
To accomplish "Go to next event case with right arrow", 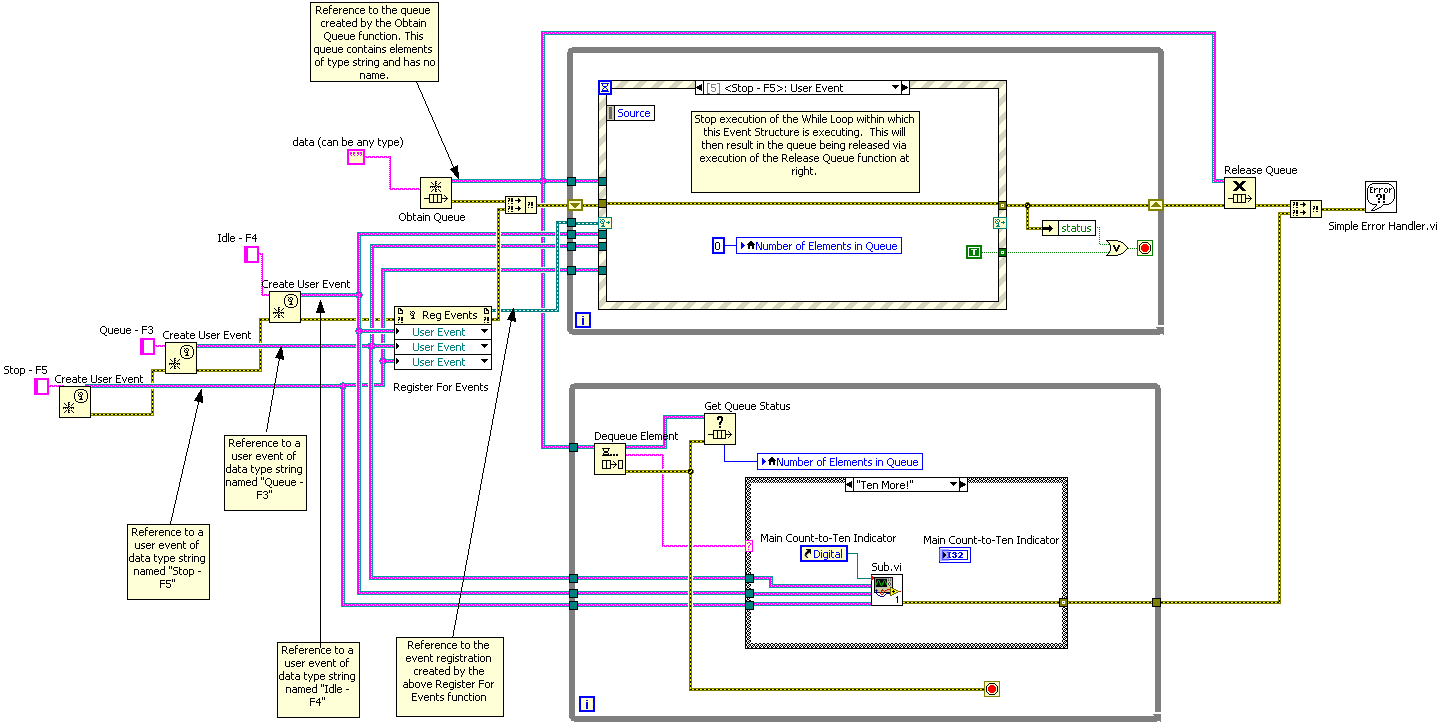I will coord(904,88).
